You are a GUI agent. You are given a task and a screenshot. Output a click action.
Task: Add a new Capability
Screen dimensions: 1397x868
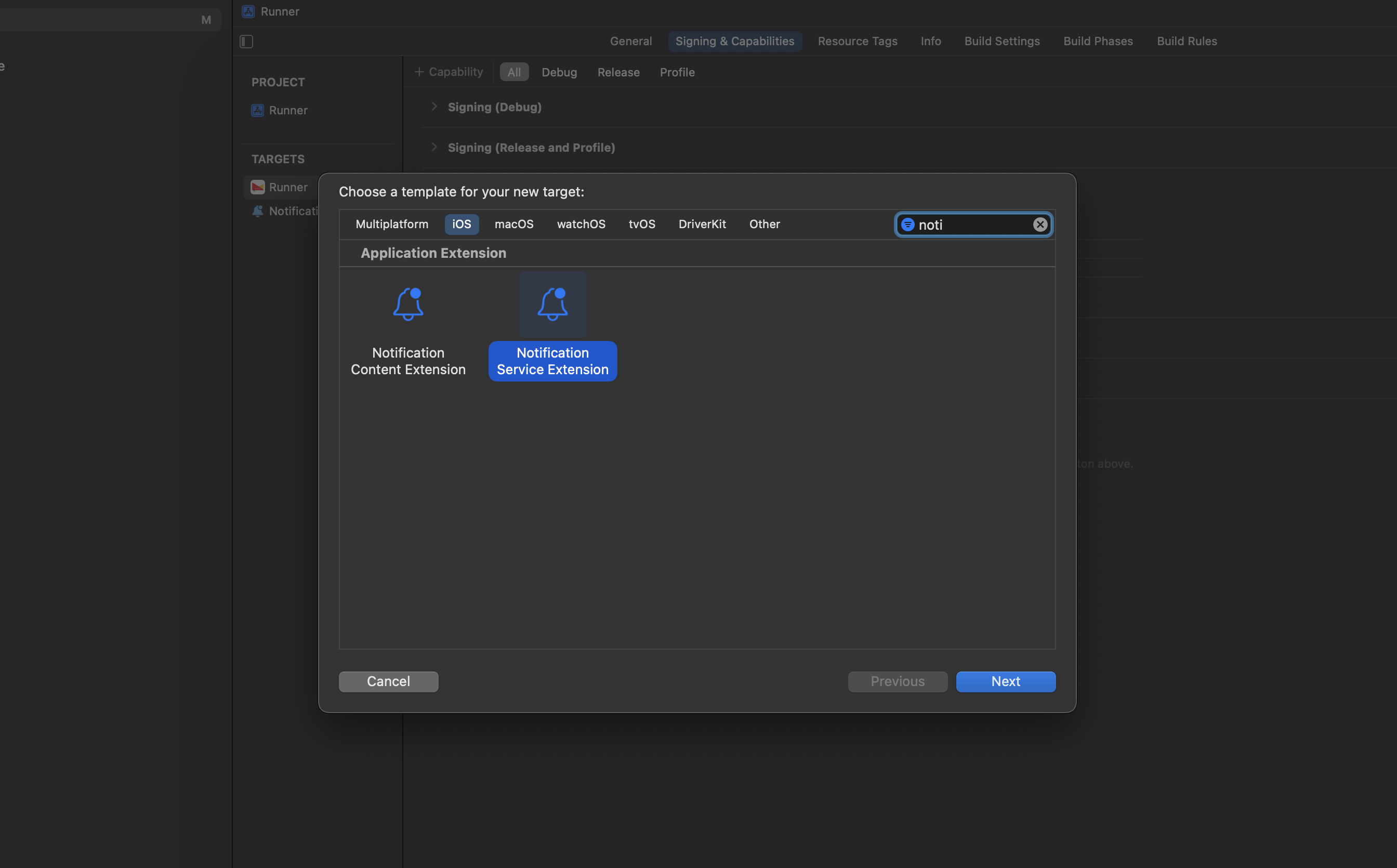(449, 72)
